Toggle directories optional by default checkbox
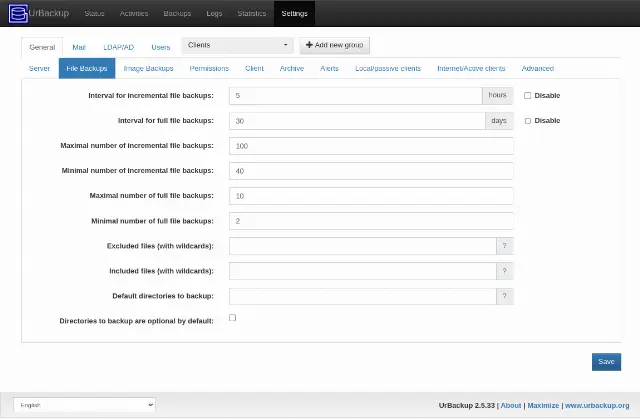Screen dimensions: 640x420 pyautogui.click(x=232, y=318)
